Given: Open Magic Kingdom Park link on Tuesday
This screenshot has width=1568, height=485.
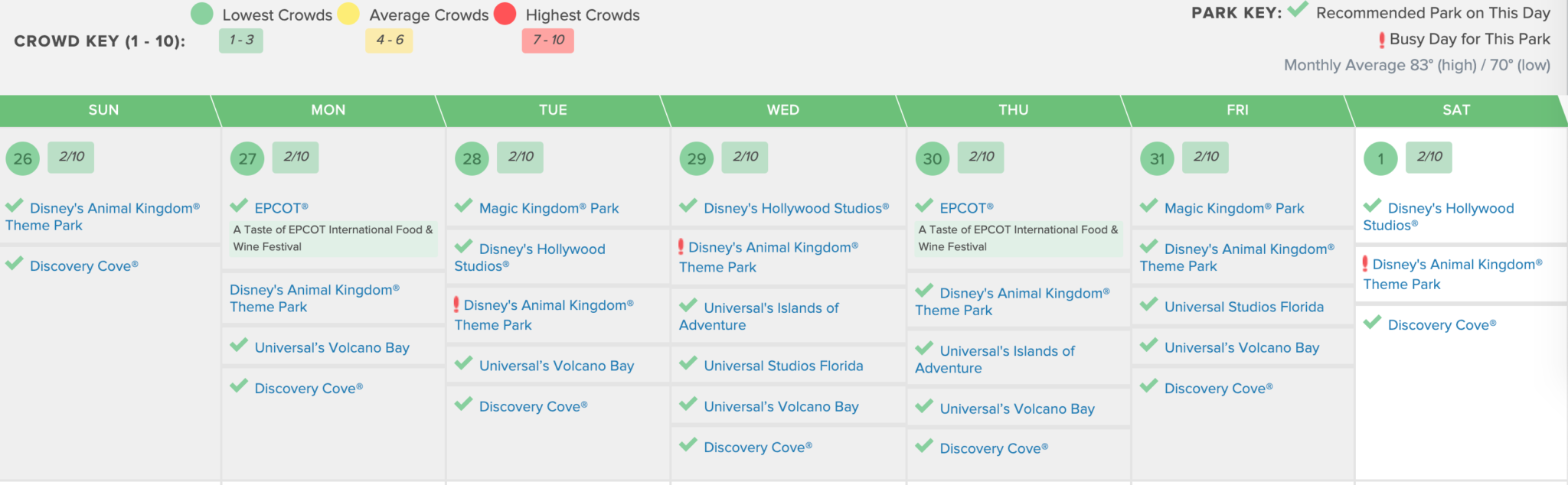Looking at the screenshot, I should (549, 208).
